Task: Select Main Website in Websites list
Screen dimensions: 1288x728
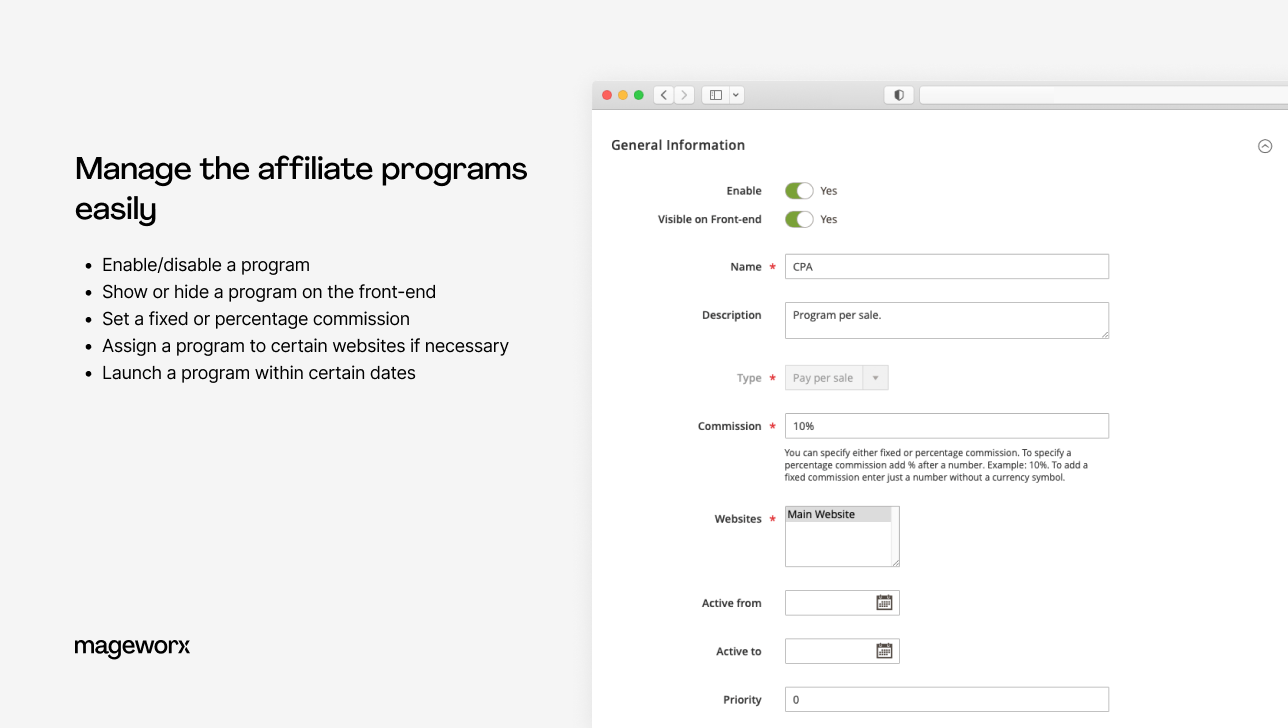Action: click(837, 514)
